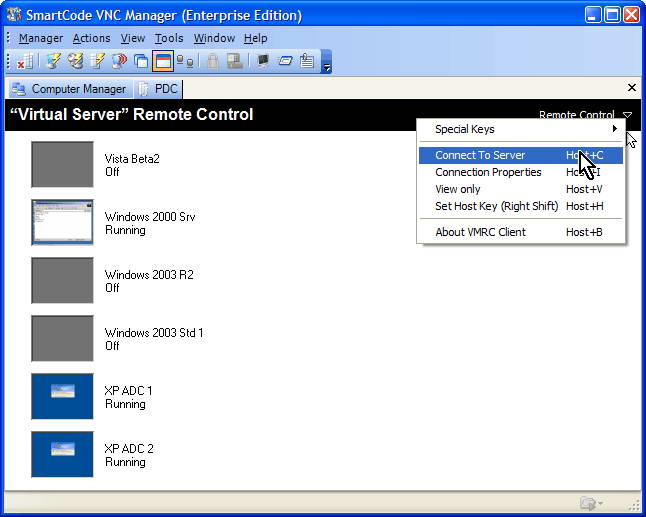Click the cascading windows toolbar icon

(141, 61)
